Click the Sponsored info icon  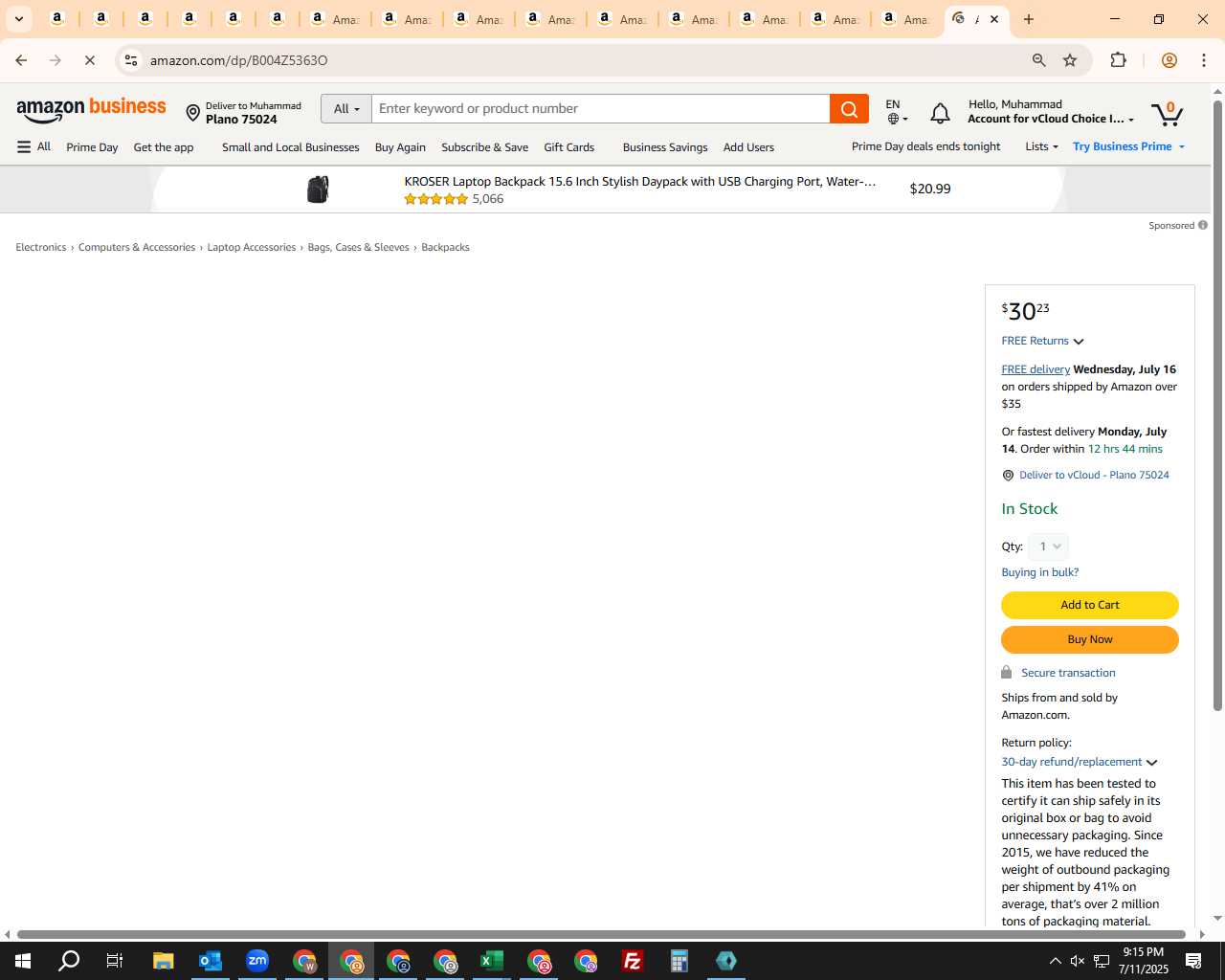(1202, 226)
